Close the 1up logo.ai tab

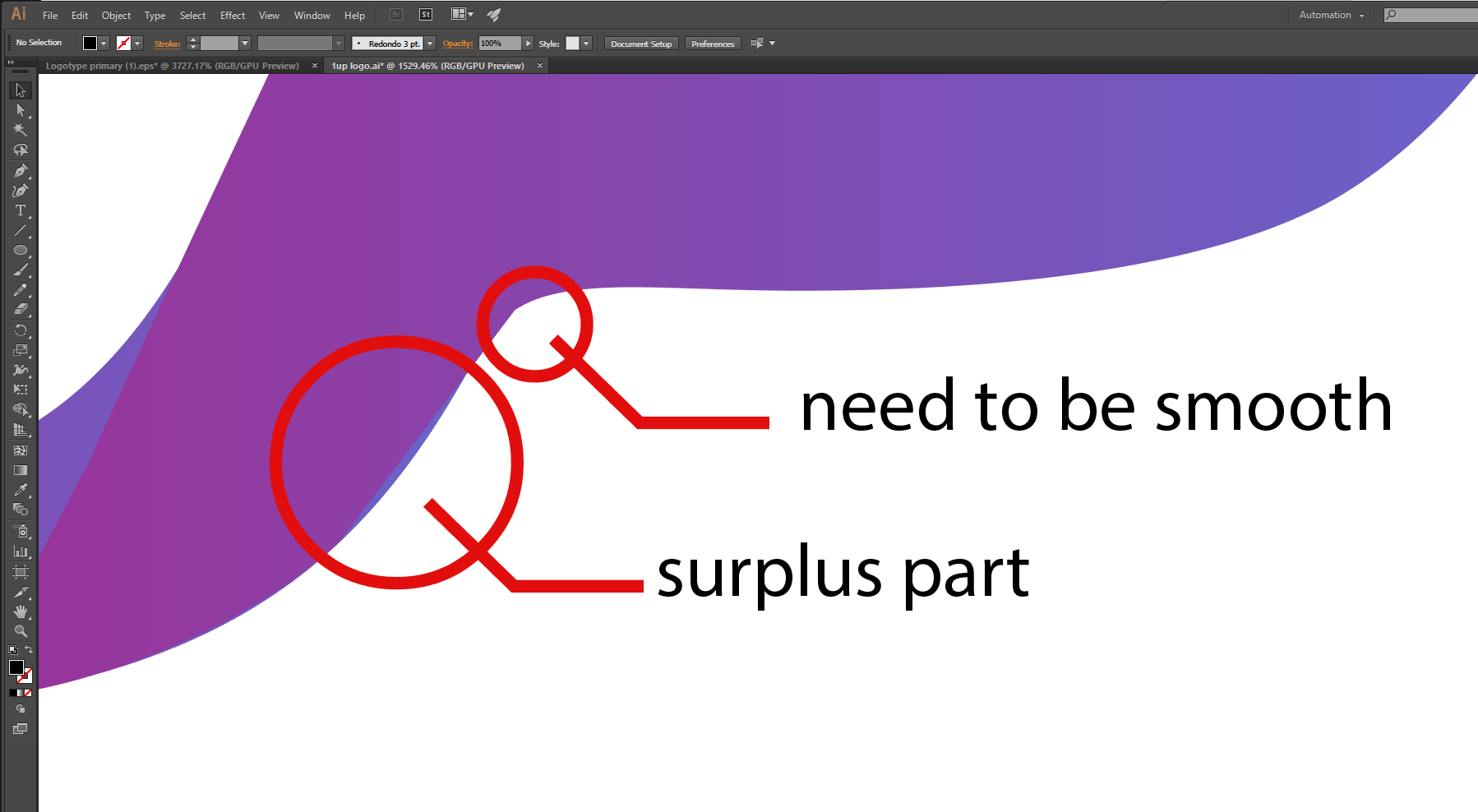540,66
